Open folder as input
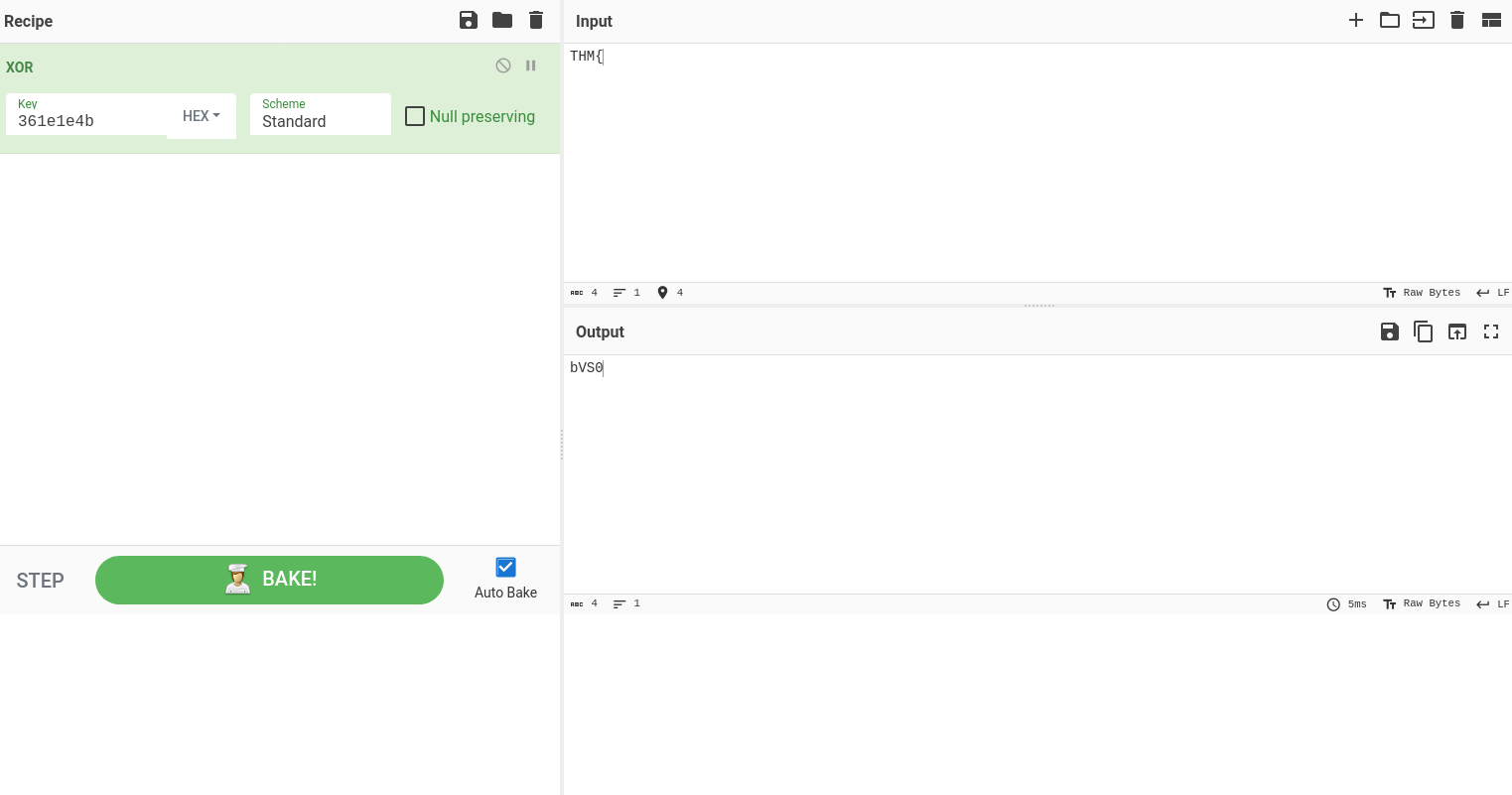 tap(1390, 20)
